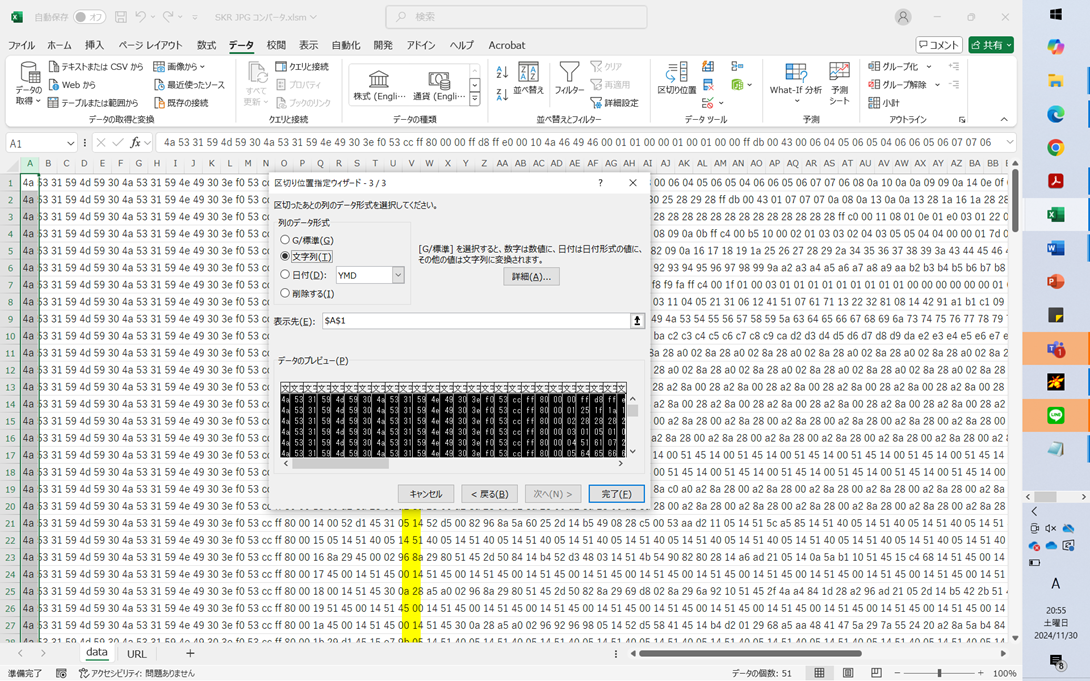This screenshot has width=1090, height=681.
Task: Open Excel from the Windows taskbar
Action: [x=1055, y=215]
